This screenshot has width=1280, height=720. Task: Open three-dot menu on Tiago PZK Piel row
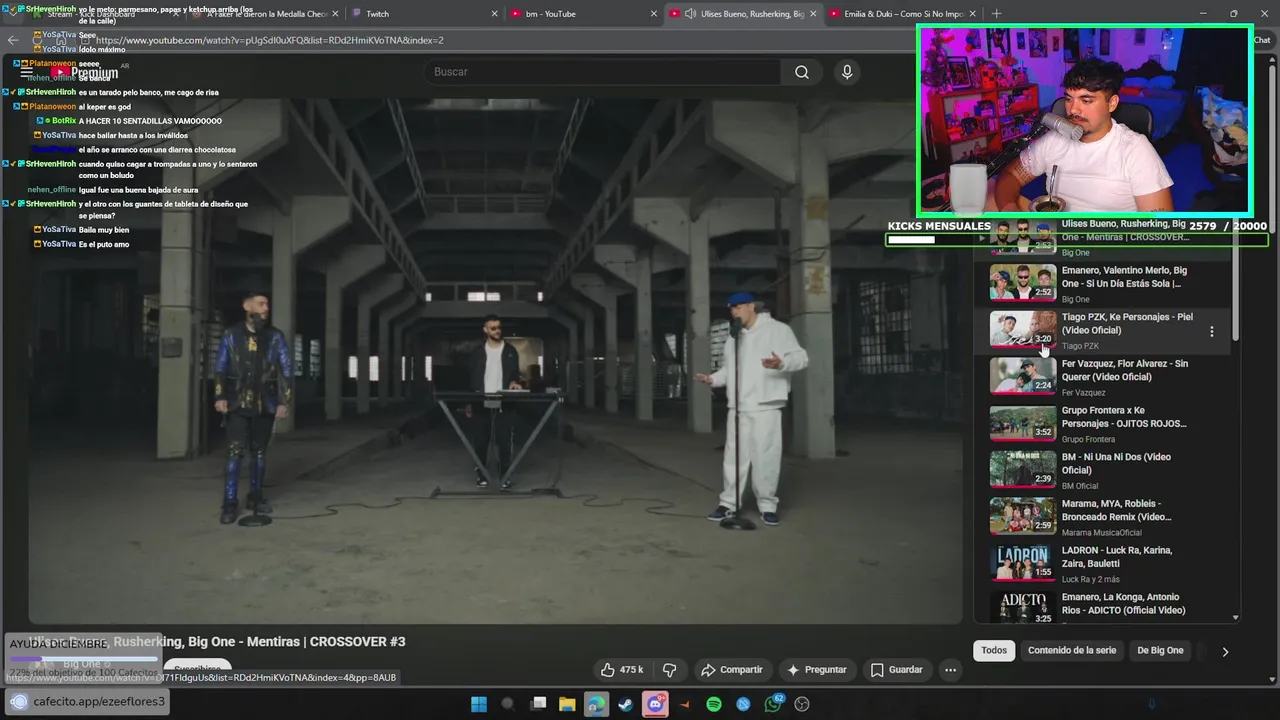coord(1212,331)
